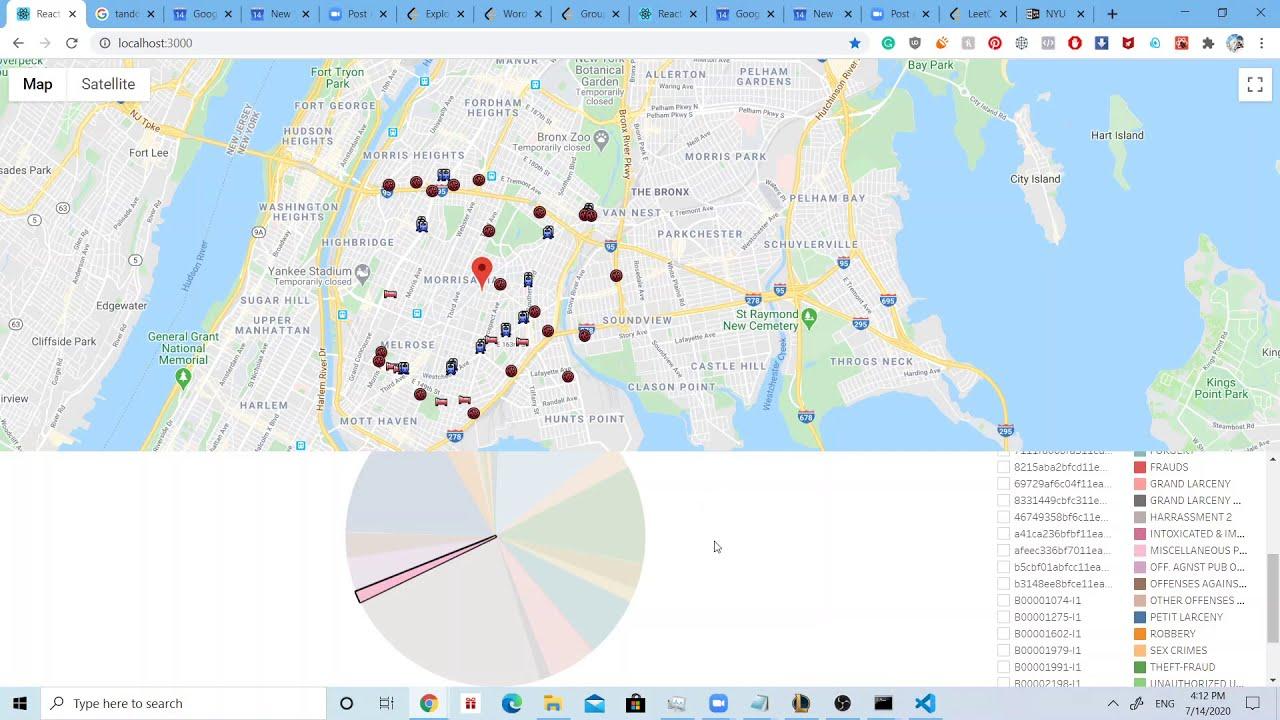Enable the checkbox for 8215aba2bfcd11e entry
The width and height of the screenshot is (1280, 720).
pos(1004,466)
